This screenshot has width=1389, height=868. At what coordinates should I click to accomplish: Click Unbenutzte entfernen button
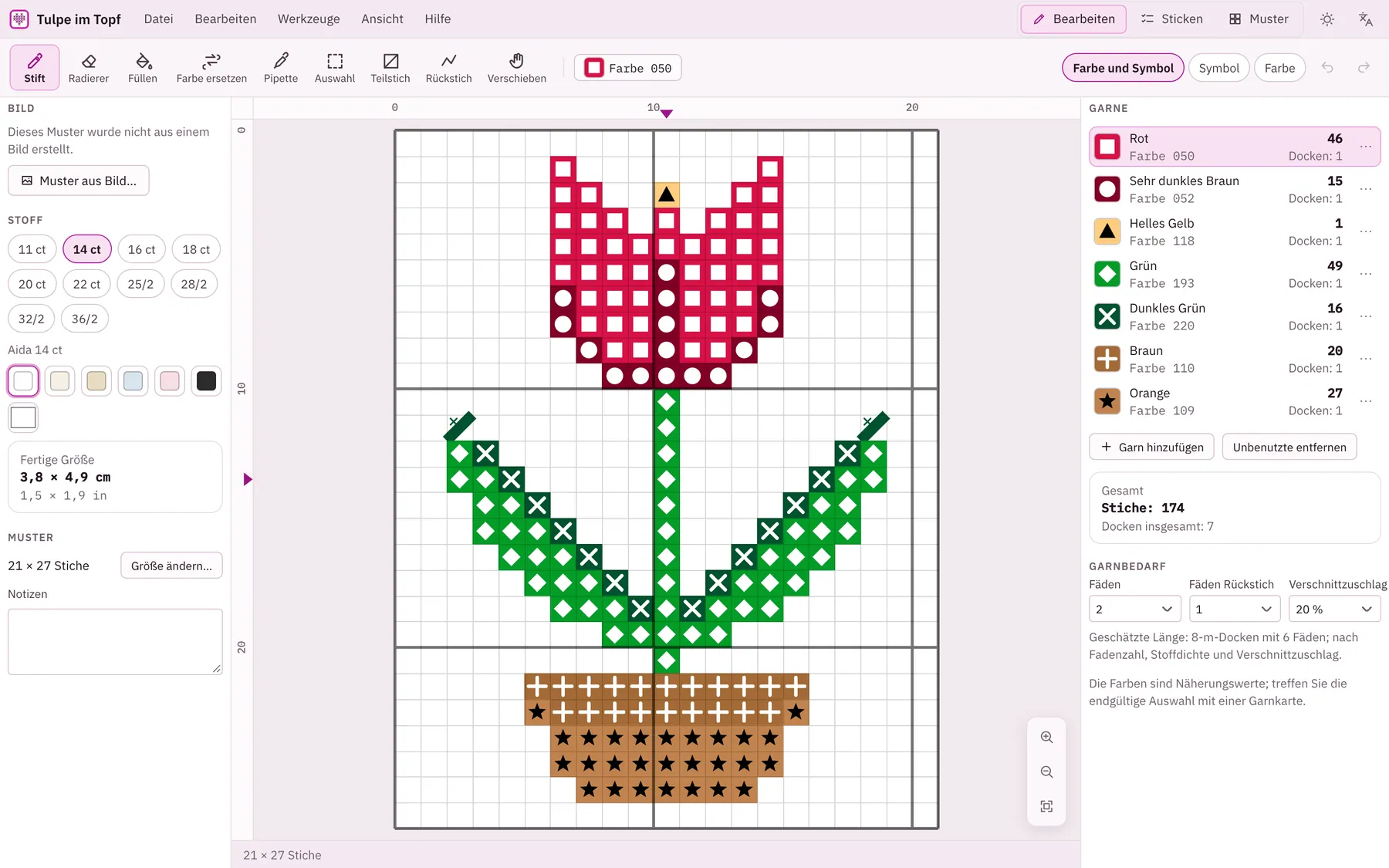click(x=1289, y=447)
